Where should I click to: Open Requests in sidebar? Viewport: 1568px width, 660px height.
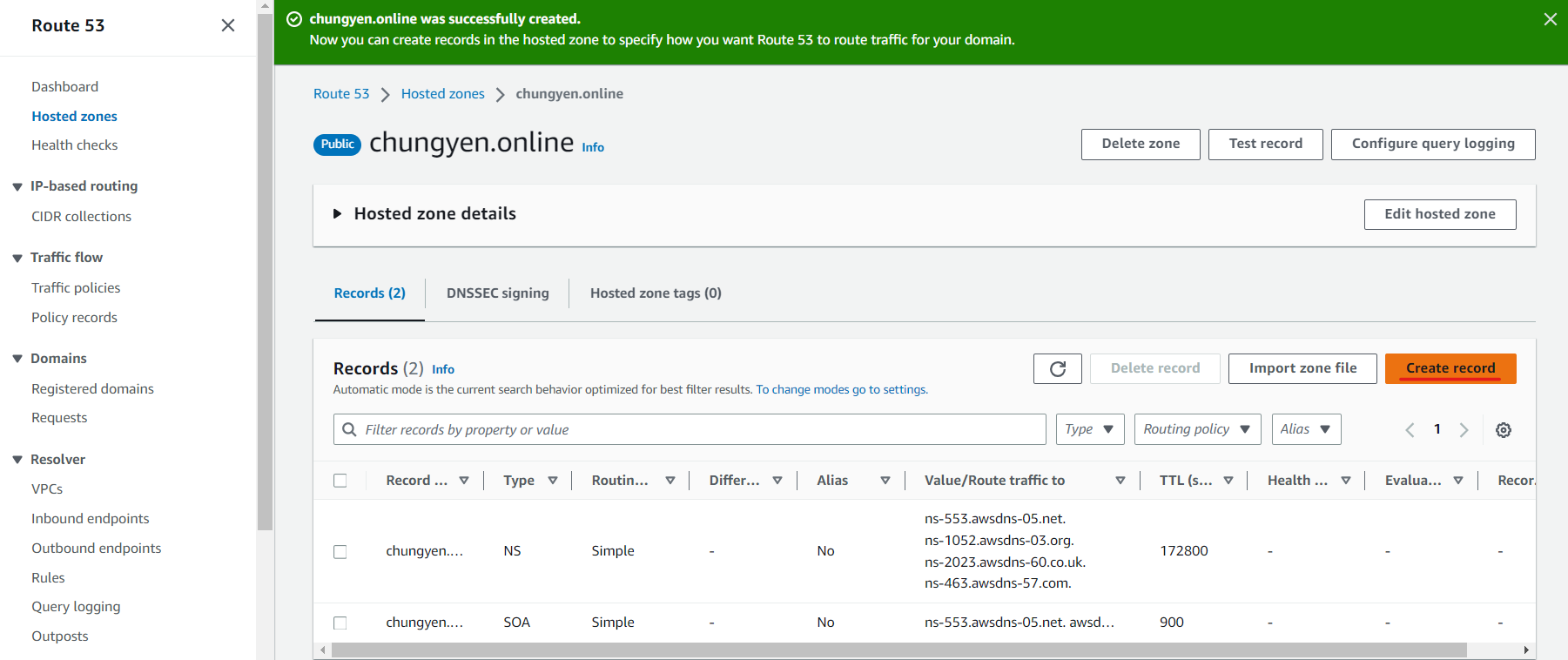pos(59,418)
